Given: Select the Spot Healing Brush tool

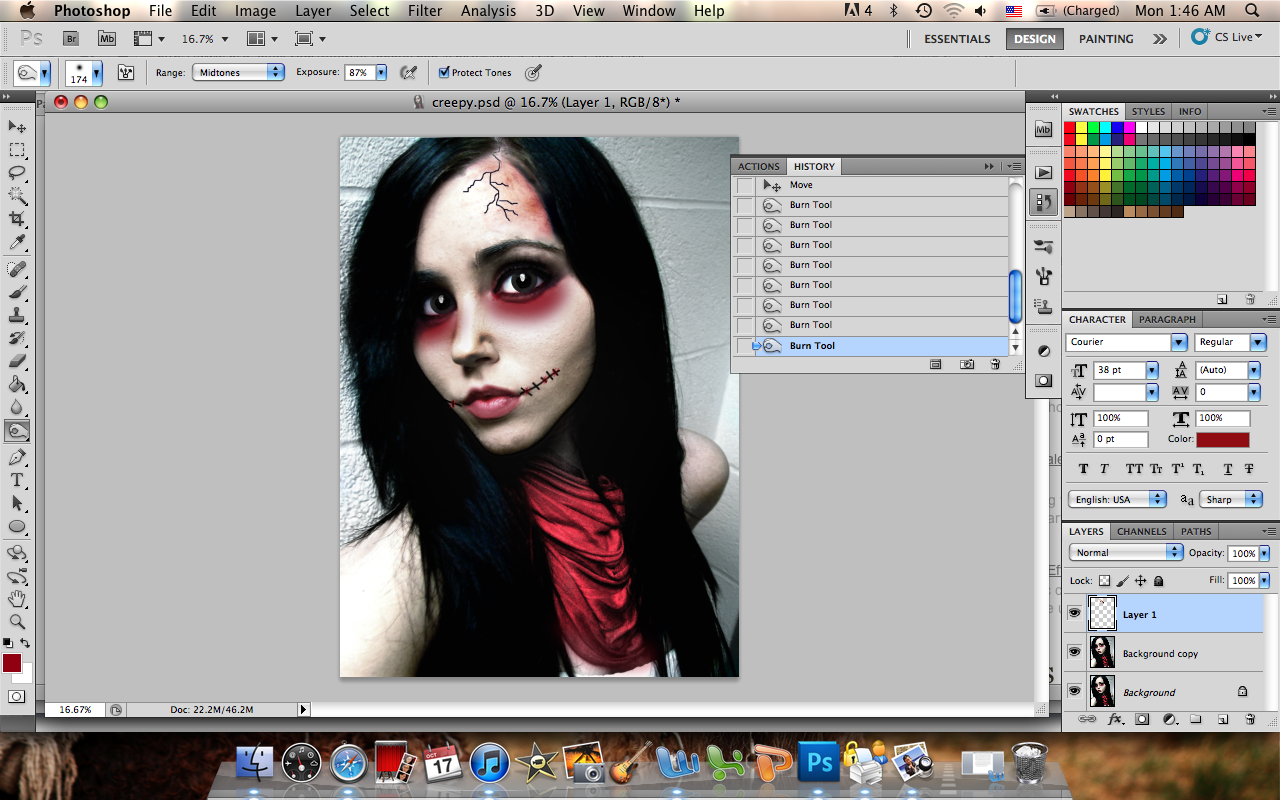Looking at the screenshot, I should [17, 269].
